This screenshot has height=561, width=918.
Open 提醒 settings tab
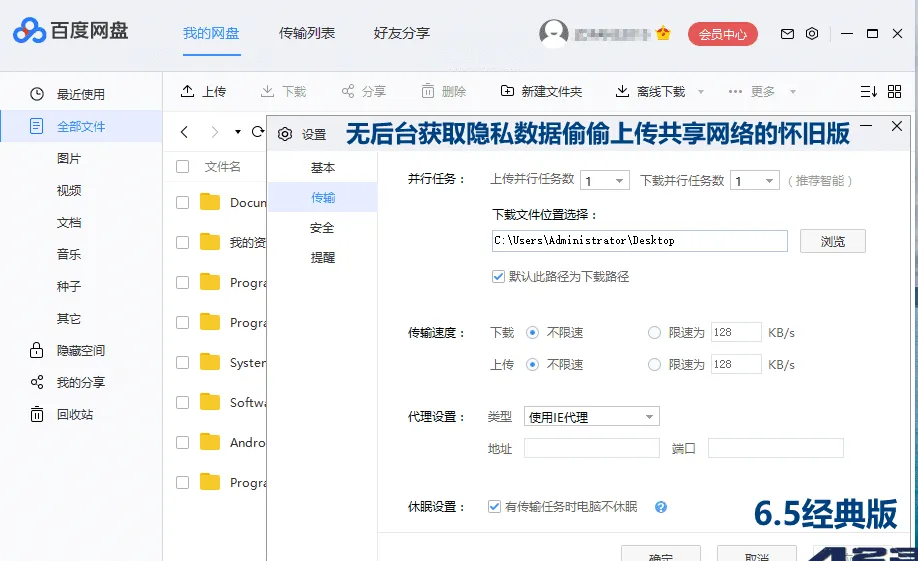pos(323,258)
